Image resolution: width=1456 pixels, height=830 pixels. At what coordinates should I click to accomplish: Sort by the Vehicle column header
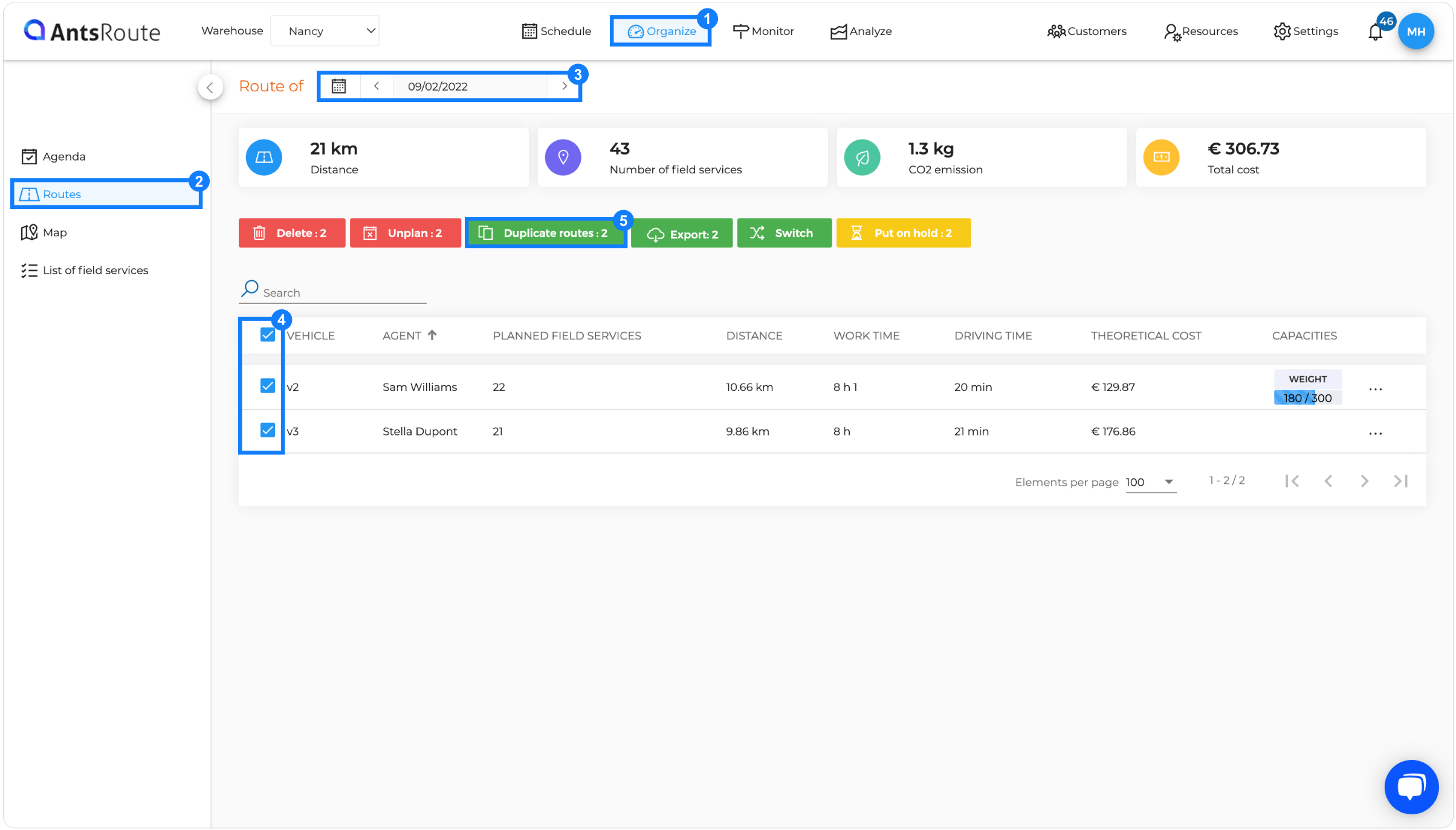click(x=311, y=336)
